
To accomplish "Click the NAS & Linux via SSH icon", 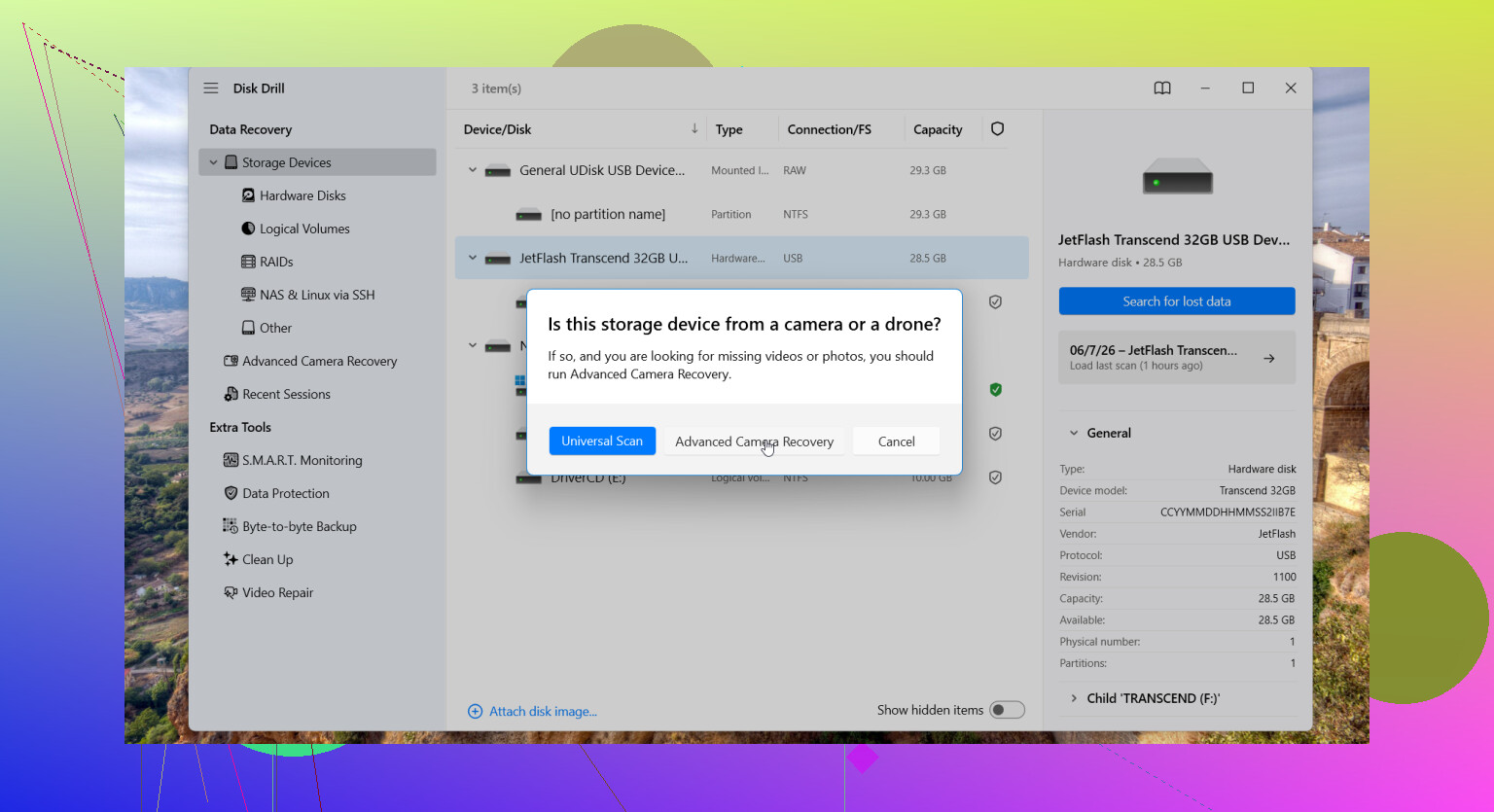I will pyautogui.click(x=248, y=295).
